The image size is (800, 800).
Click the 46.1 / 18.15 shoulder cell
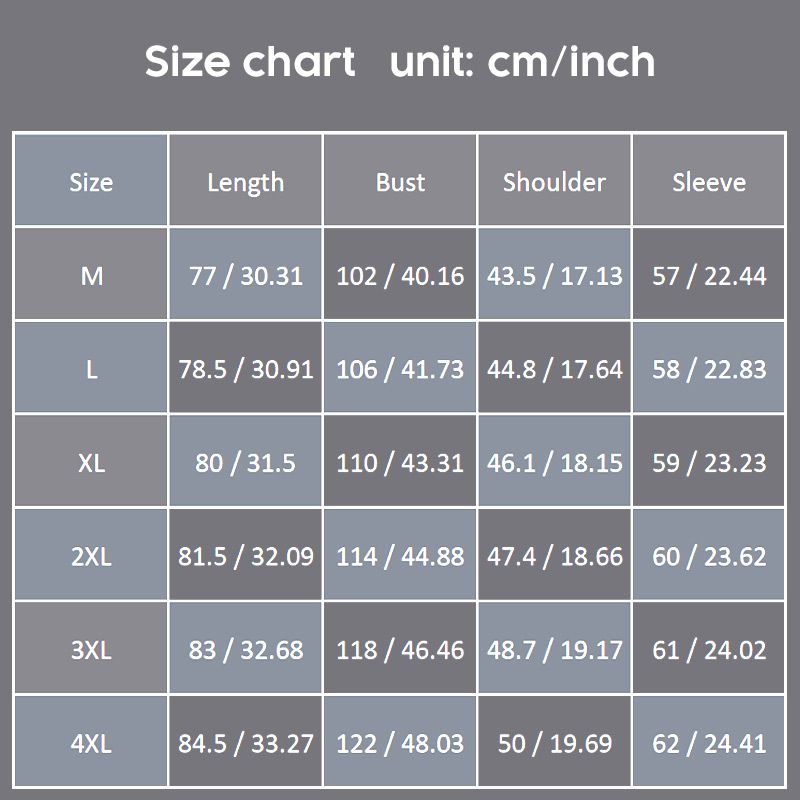tap(555, 463)
